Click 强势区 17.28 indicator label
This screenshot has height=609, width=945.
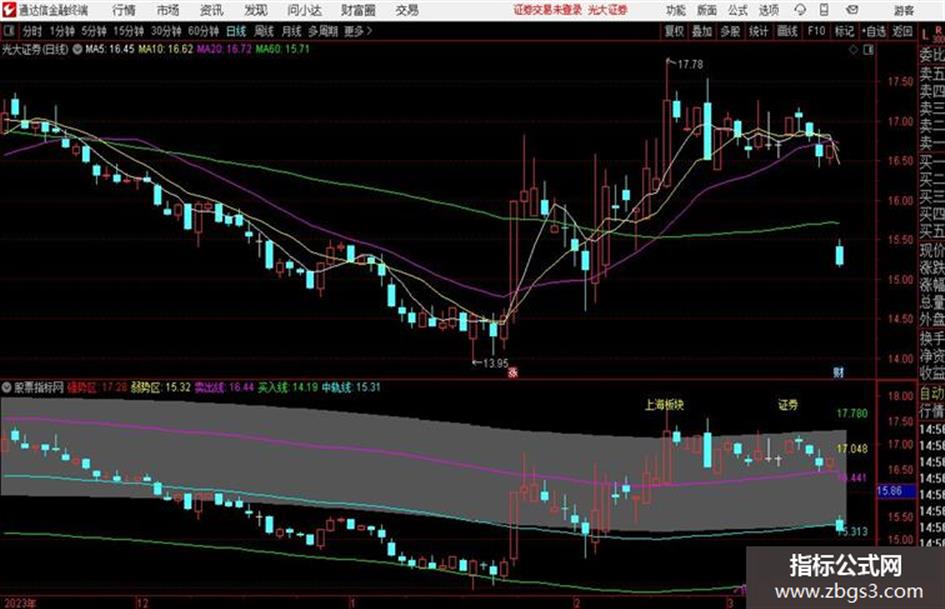pos(97,387)
